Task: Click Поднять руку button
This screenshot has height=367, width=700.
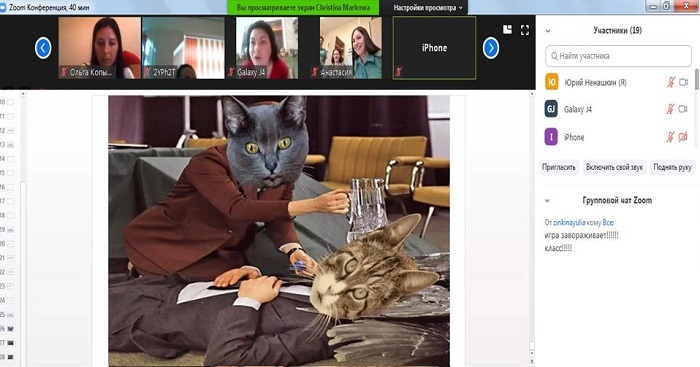Action: click(672, 167)
